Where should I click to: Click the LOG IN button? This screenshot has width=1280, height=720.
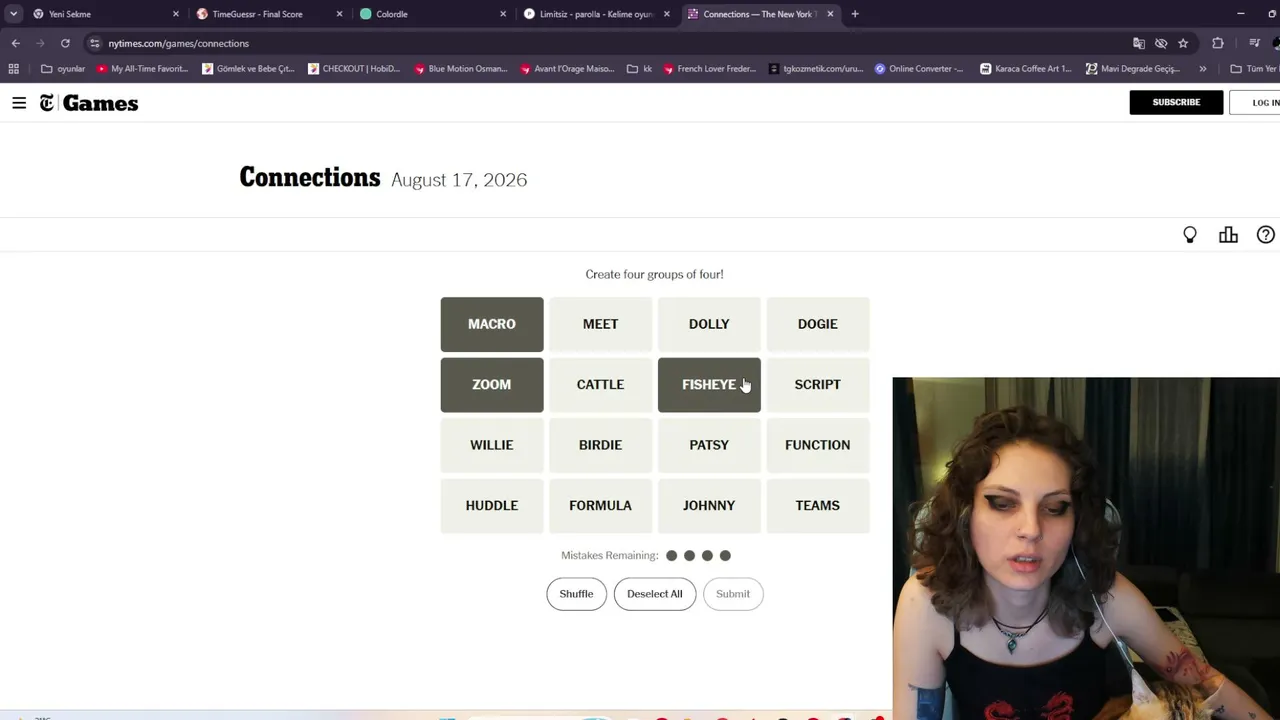pyautogui.click(x=1256, y=102)
